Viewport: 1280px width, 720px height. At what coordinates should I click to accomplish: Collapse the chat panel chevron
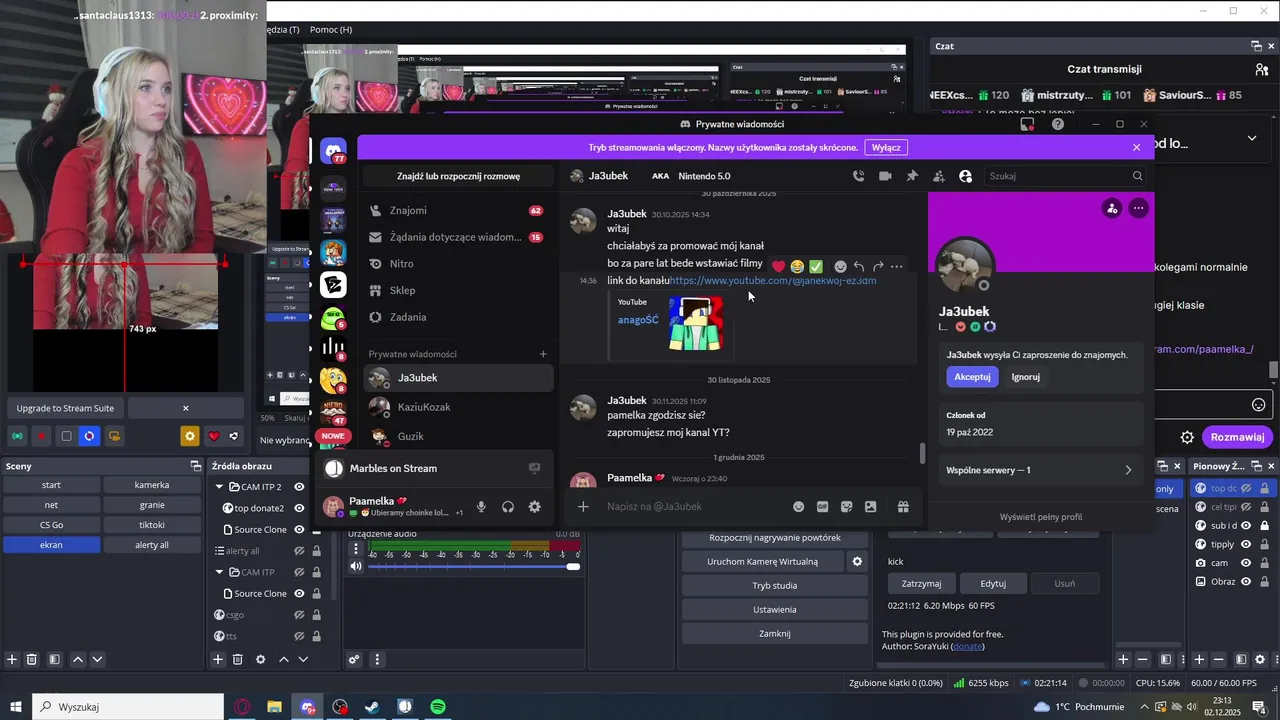point(1252,138)
